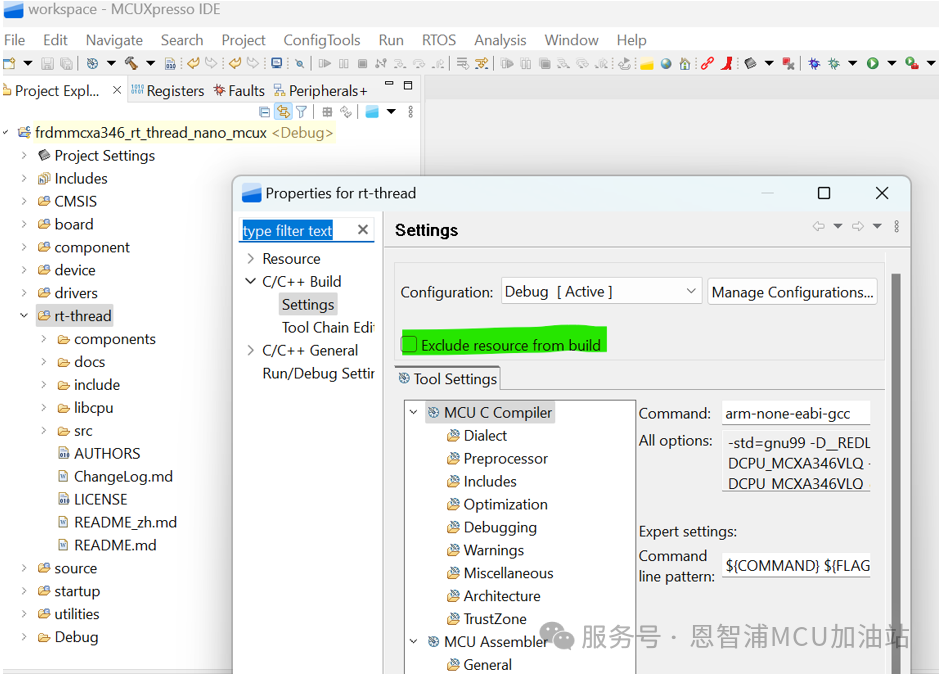This screenshot has width=940, height=675.
Task: Clear filter text with the X icon
Action: pos(363,230)
